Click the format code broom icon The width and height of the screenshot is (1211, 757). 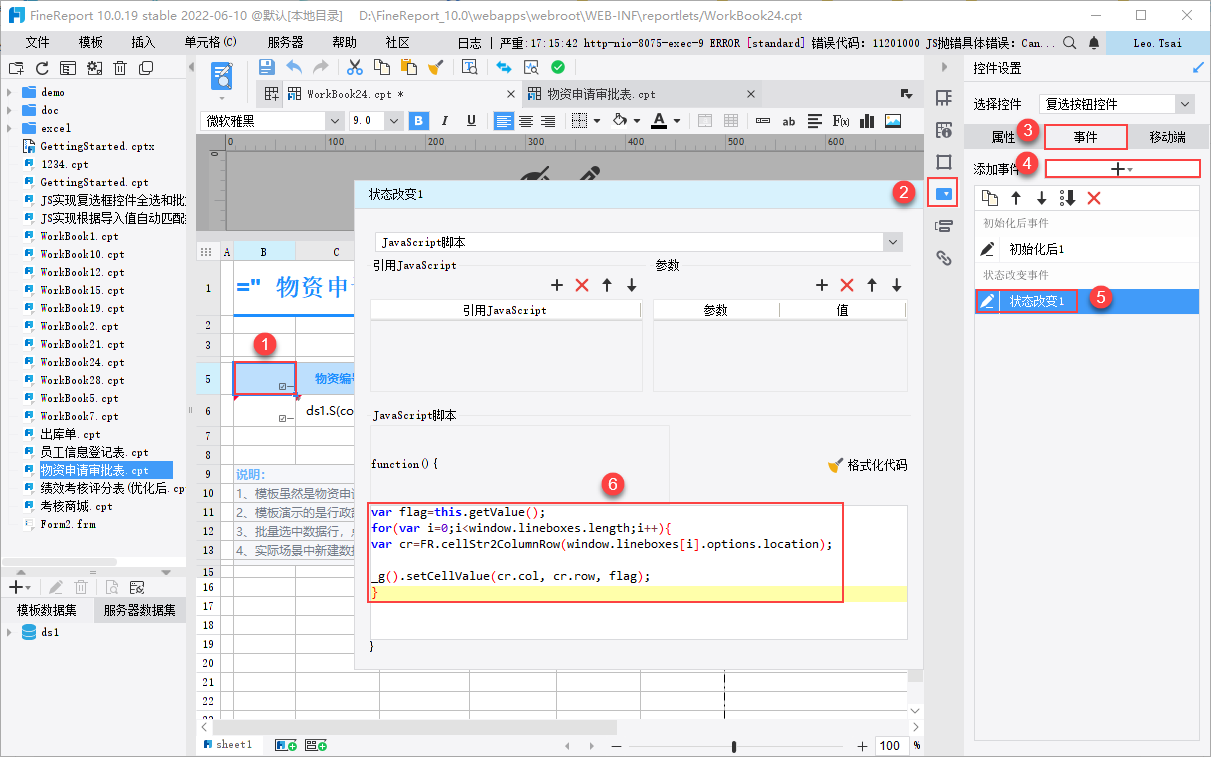(836, 465)
